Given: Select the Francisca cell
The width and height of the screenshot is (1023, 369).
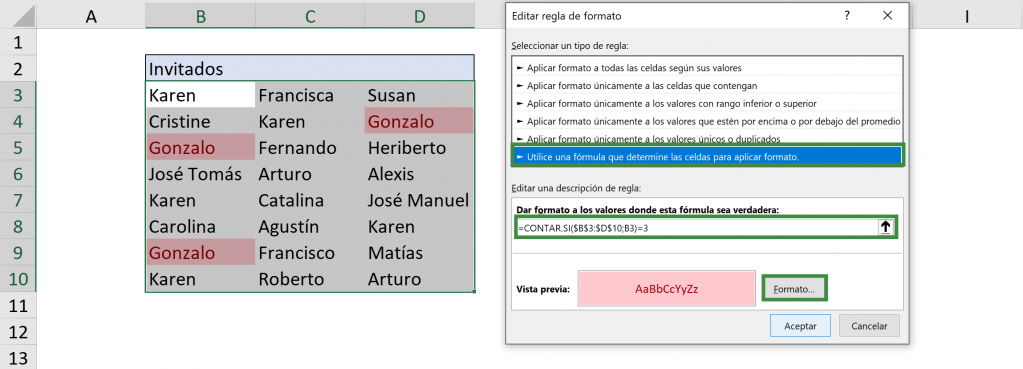Looking at the screenshot, I should point(310,95).
